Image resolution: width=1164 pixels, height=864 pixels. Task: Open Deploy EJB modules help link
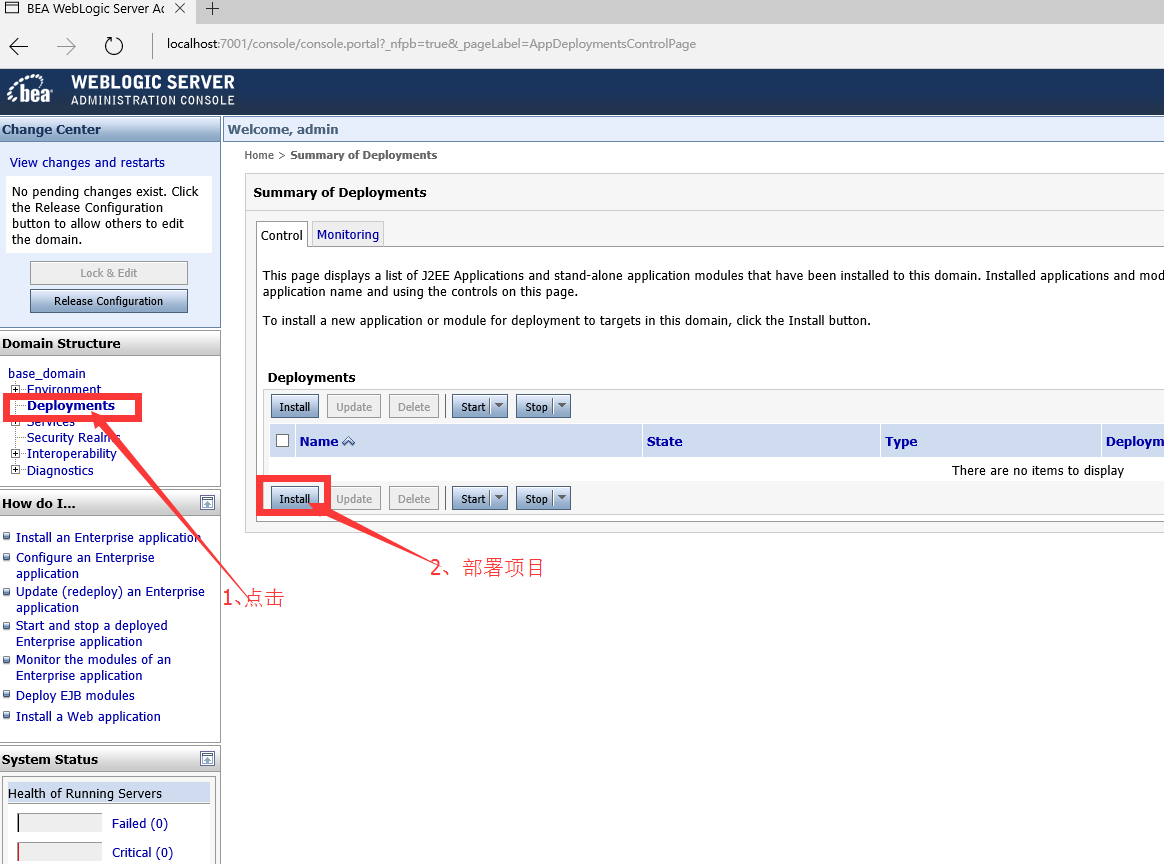tap(75, 696)
